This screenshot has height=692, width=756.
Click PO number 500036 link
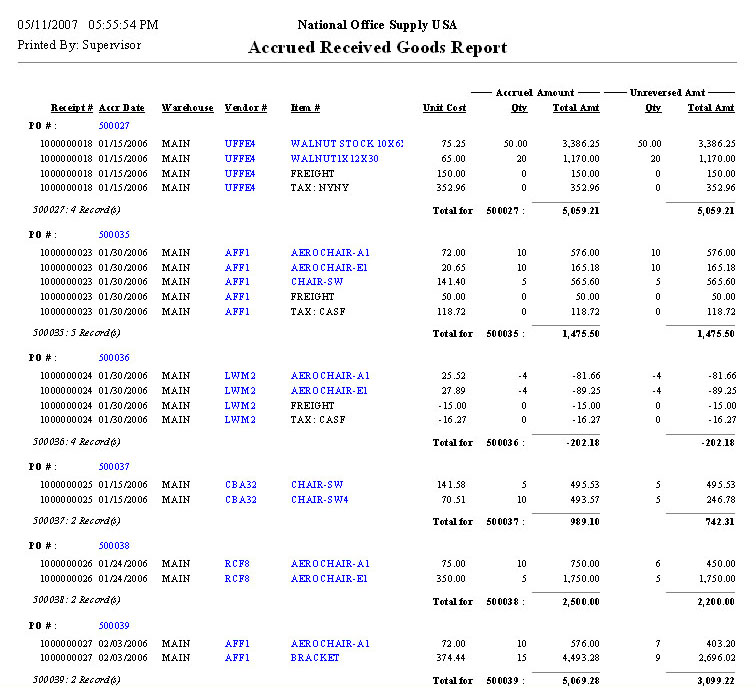pos(114,358)
